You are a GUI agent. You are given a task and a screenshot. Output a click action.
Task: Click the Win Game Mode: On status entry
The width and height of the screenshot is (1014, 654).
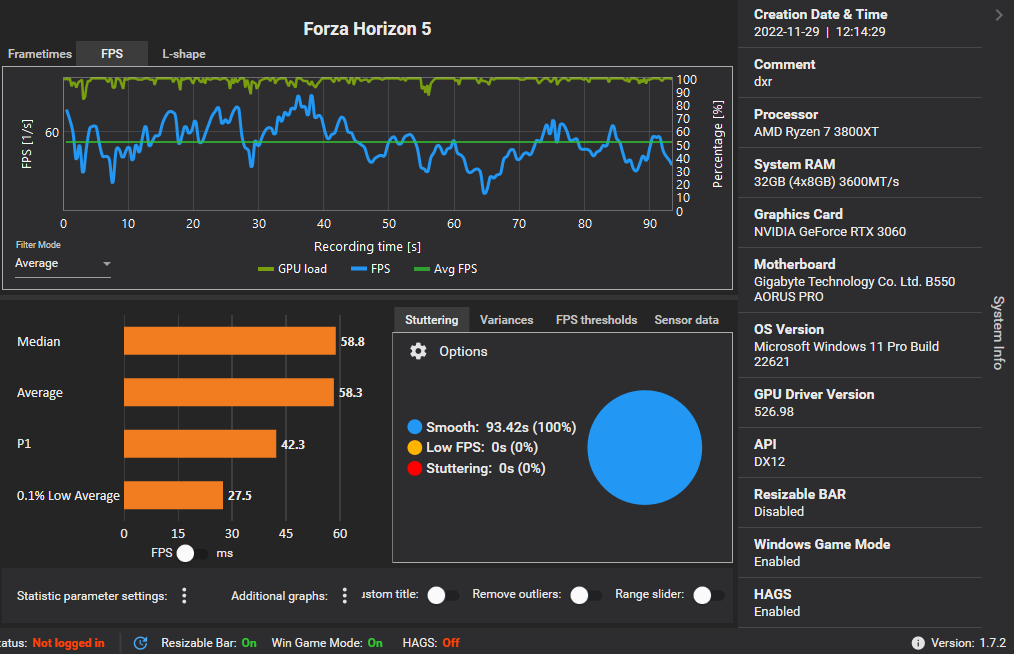327,643
